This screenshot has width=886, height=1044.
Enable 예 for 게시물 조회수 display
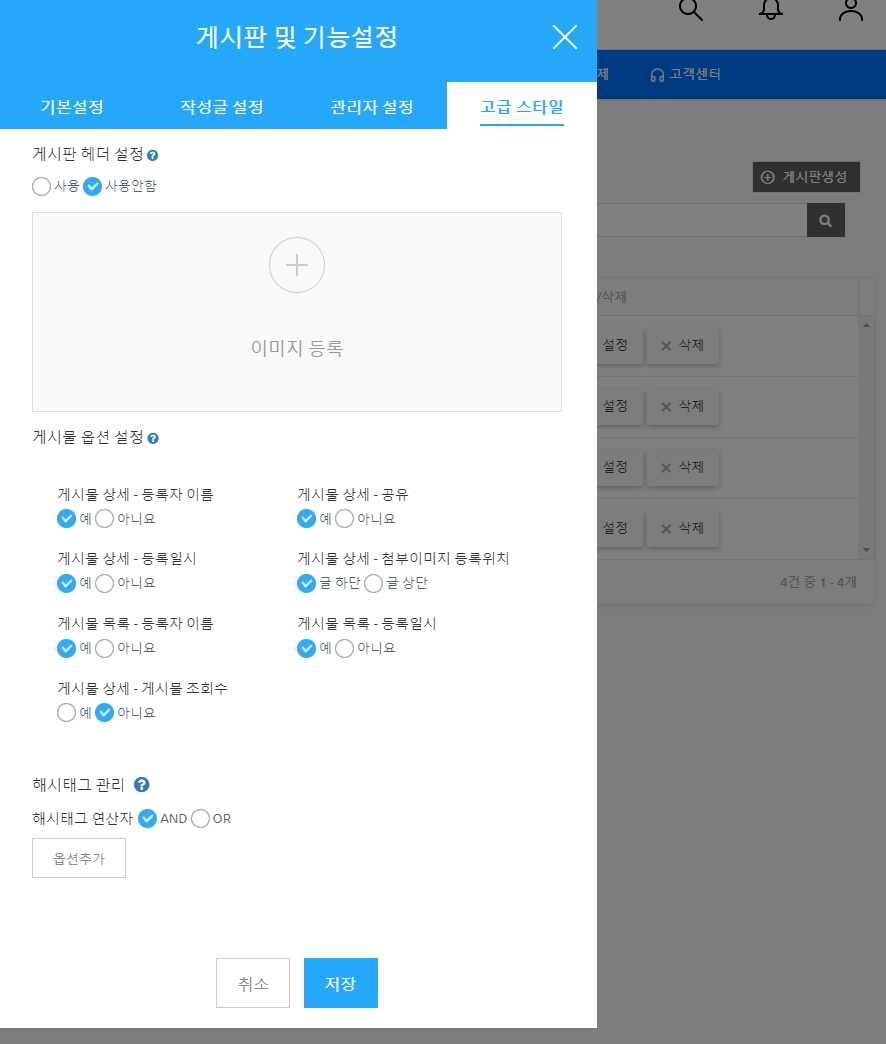pyautogui.click(x=67, y=713)
